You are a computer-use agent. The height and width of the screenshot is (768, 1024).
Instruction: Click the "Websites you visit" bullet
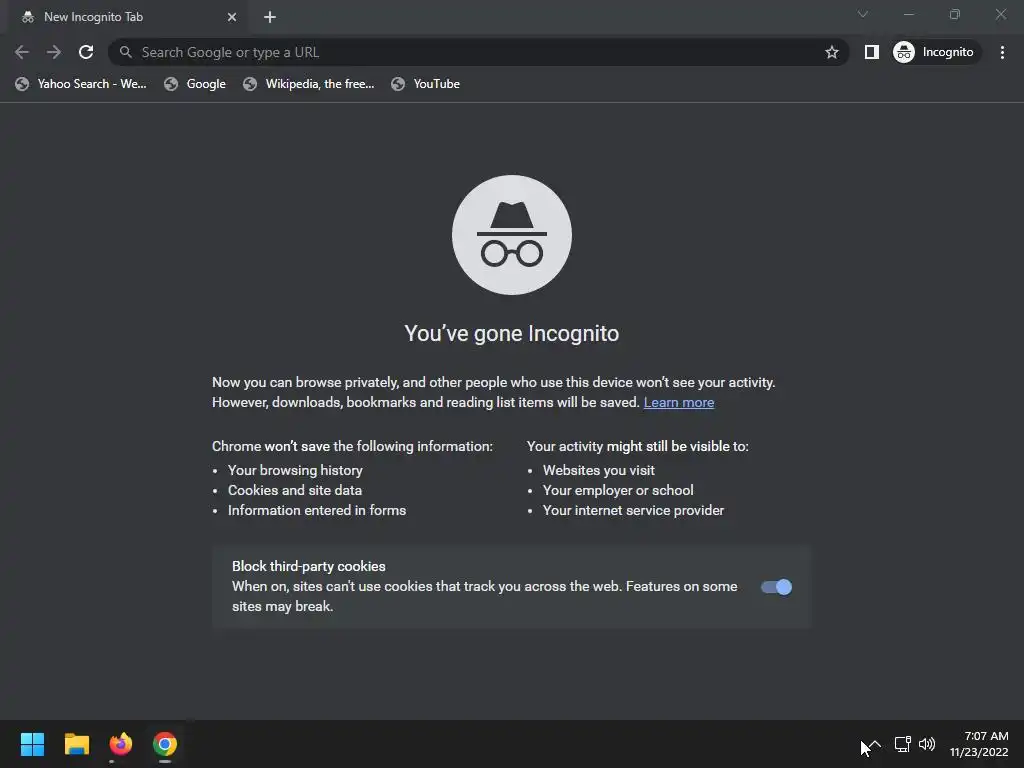tap(598, 470)
